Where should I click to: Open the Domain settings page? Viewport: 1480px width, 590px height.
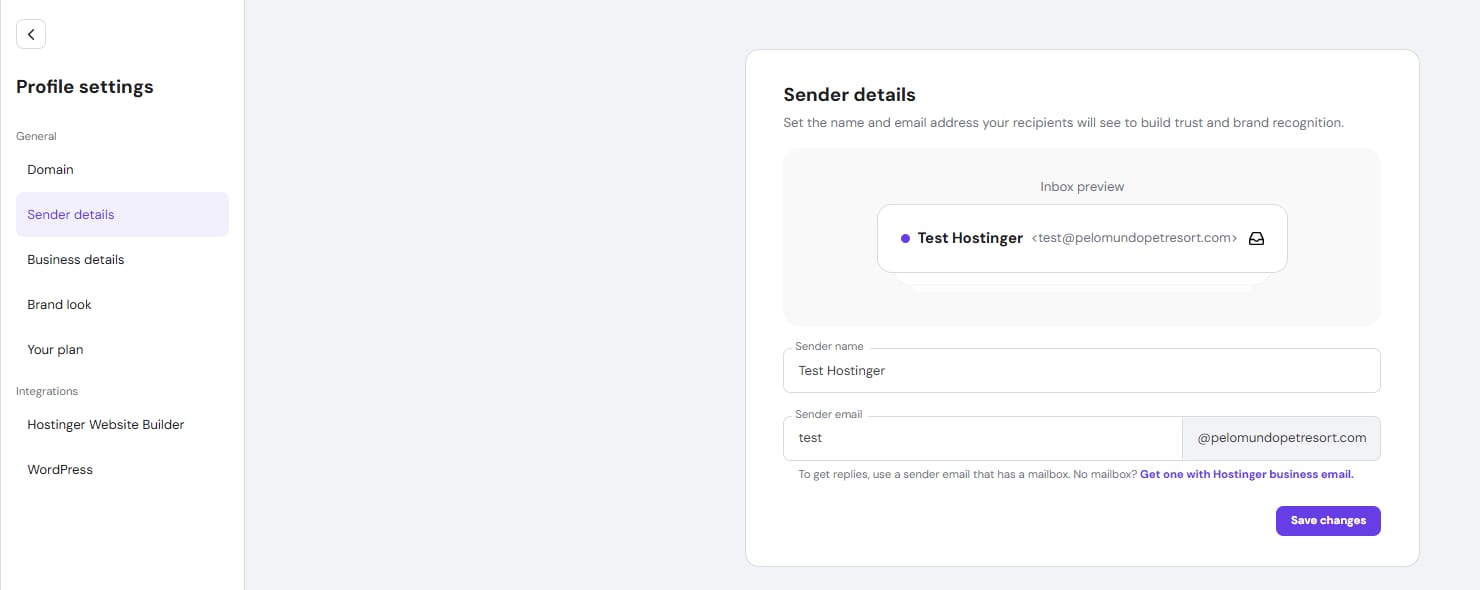coord(50,170)
